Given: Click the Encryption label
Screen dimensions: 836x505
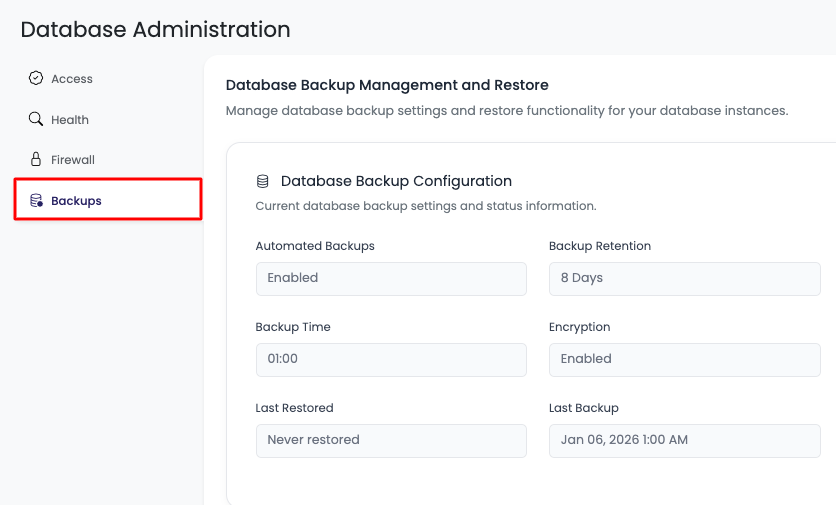Looking at the screenshot, I should (x=580, y=327).
